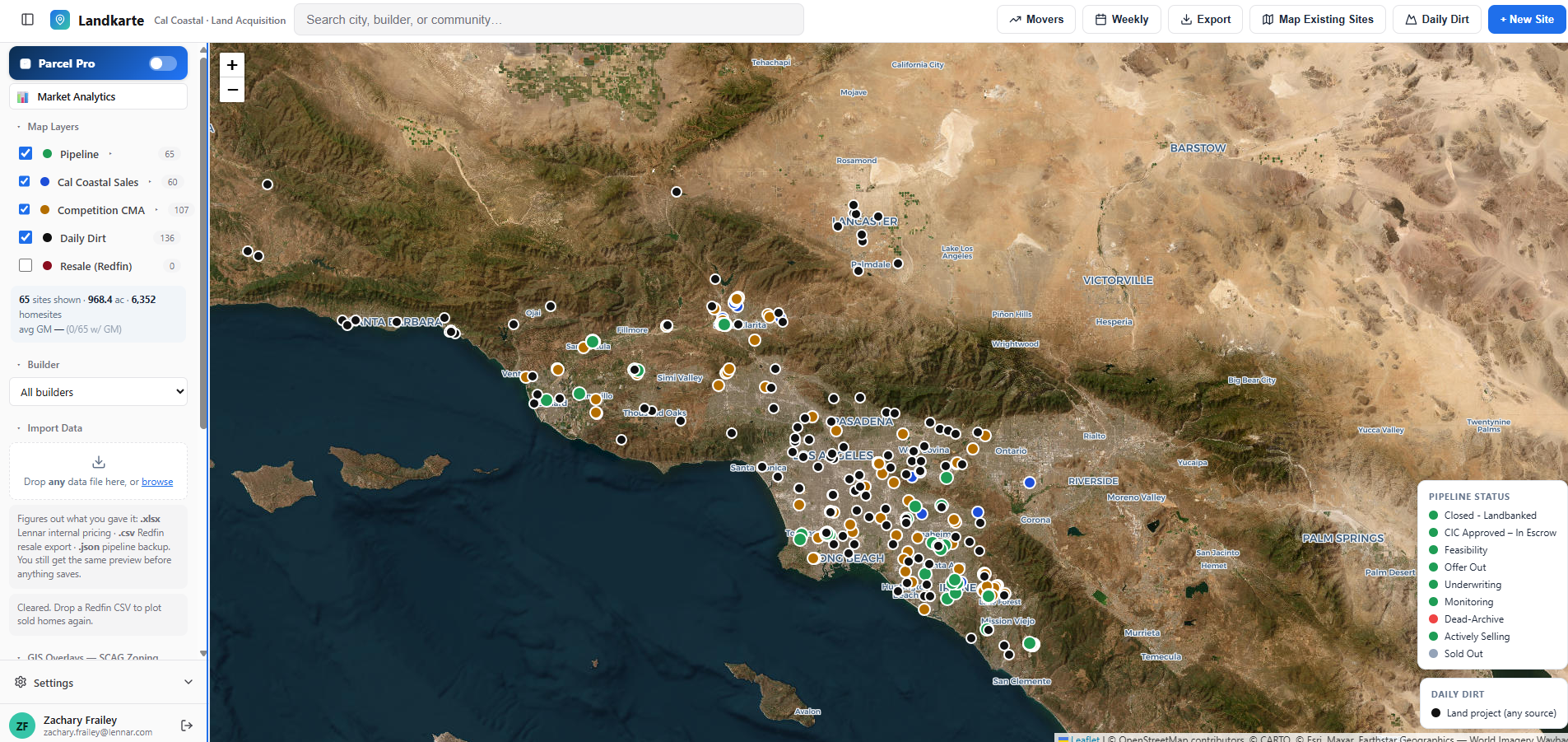Click Land project legend entry
Screen dimensions: 1568x742
pos(1494,713)
